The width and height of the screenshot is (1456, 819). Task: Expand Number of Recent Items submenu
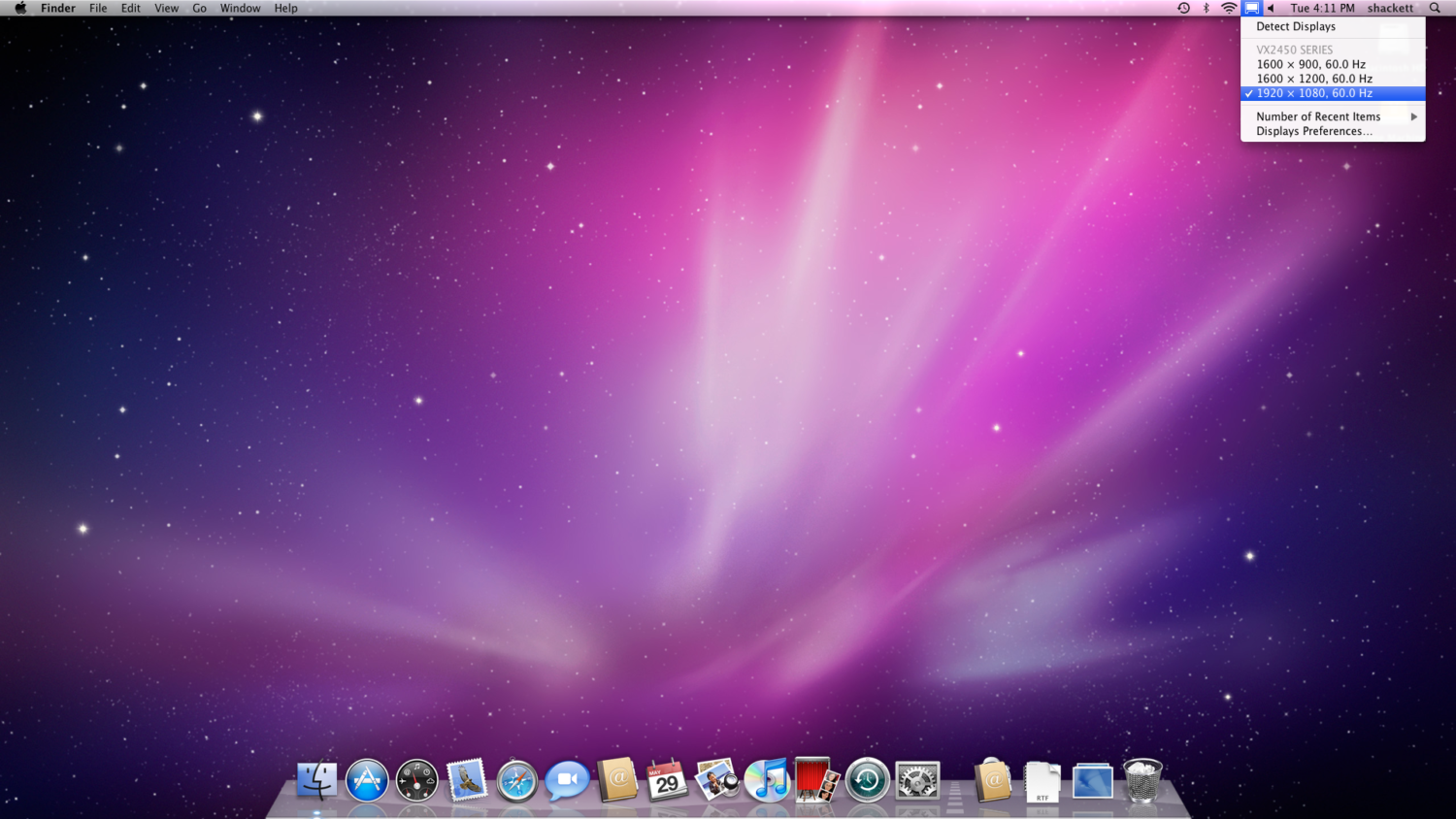pos(1319,115)
